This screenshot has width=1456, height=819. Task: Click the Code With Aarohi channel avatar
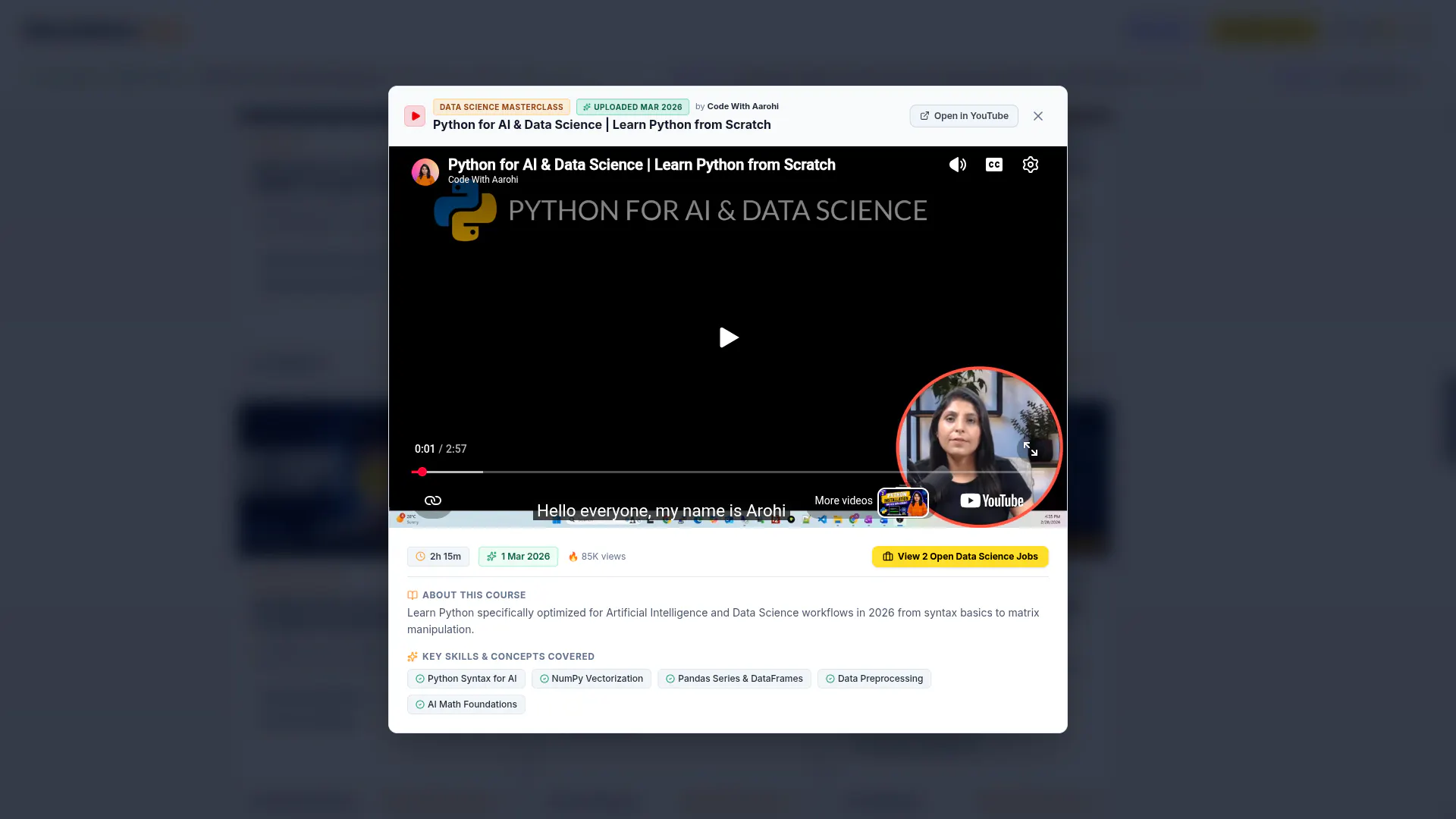[x=425, y=172]
